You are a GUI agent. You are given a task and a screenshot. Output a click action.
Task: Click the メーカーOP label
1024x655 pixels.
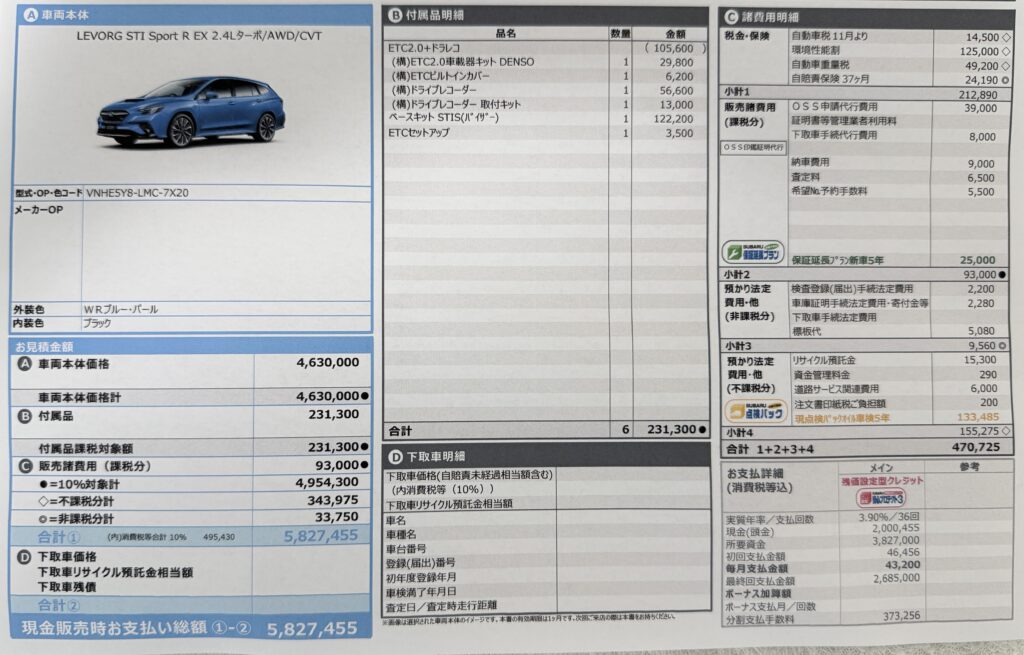click(39, 210)
